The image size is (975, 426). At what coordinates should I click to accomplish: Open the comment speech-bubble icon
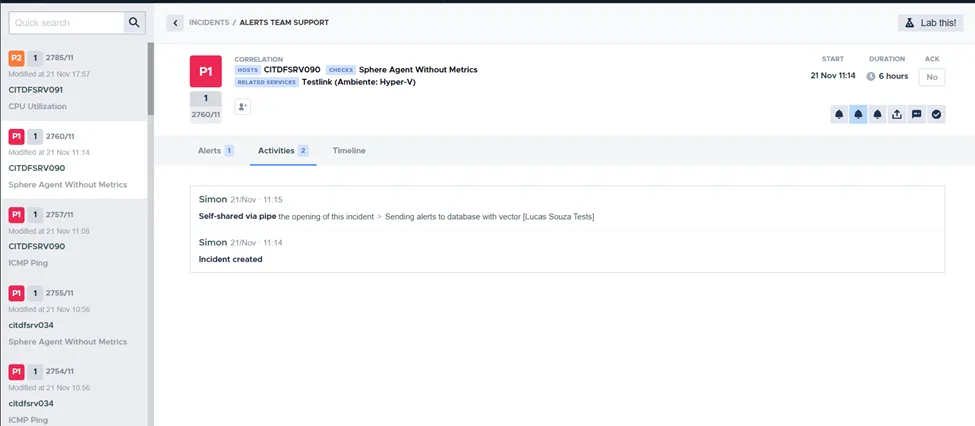coord(917,114)
